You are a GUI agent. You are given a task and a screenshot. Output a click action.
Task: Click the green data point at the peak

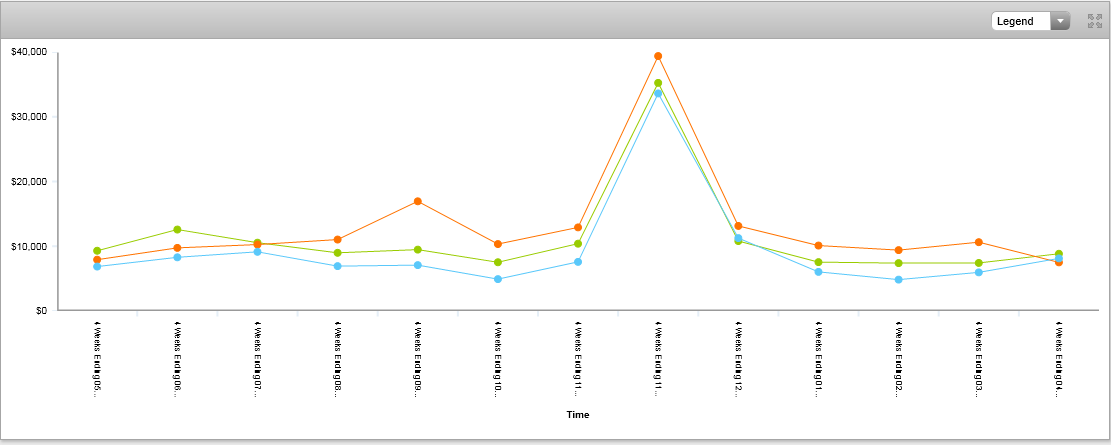pos(658,84)
